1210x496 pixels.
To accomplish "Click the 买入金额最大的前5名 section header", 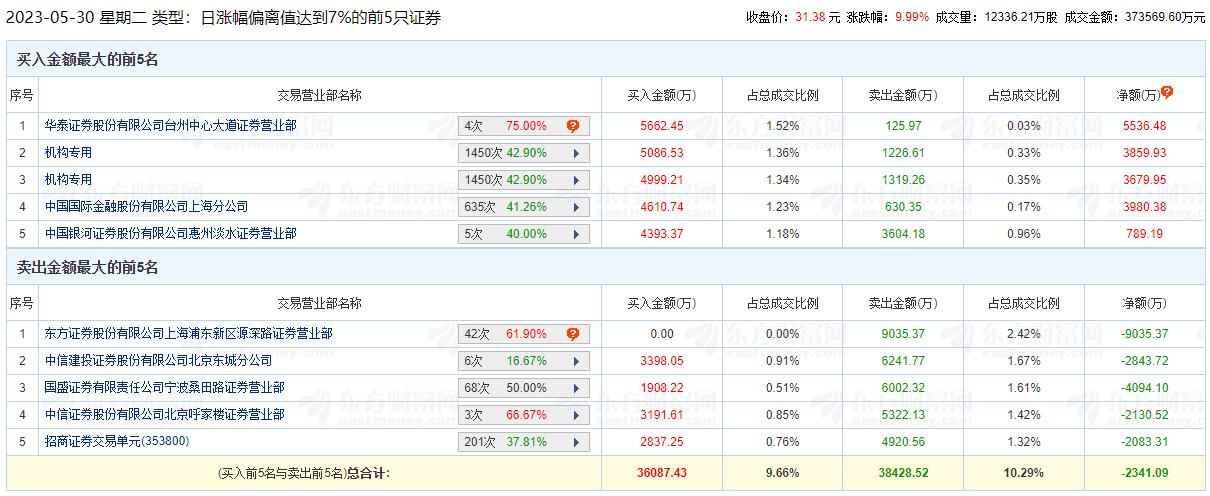I will pyautogui.click(x=88, y=60).
